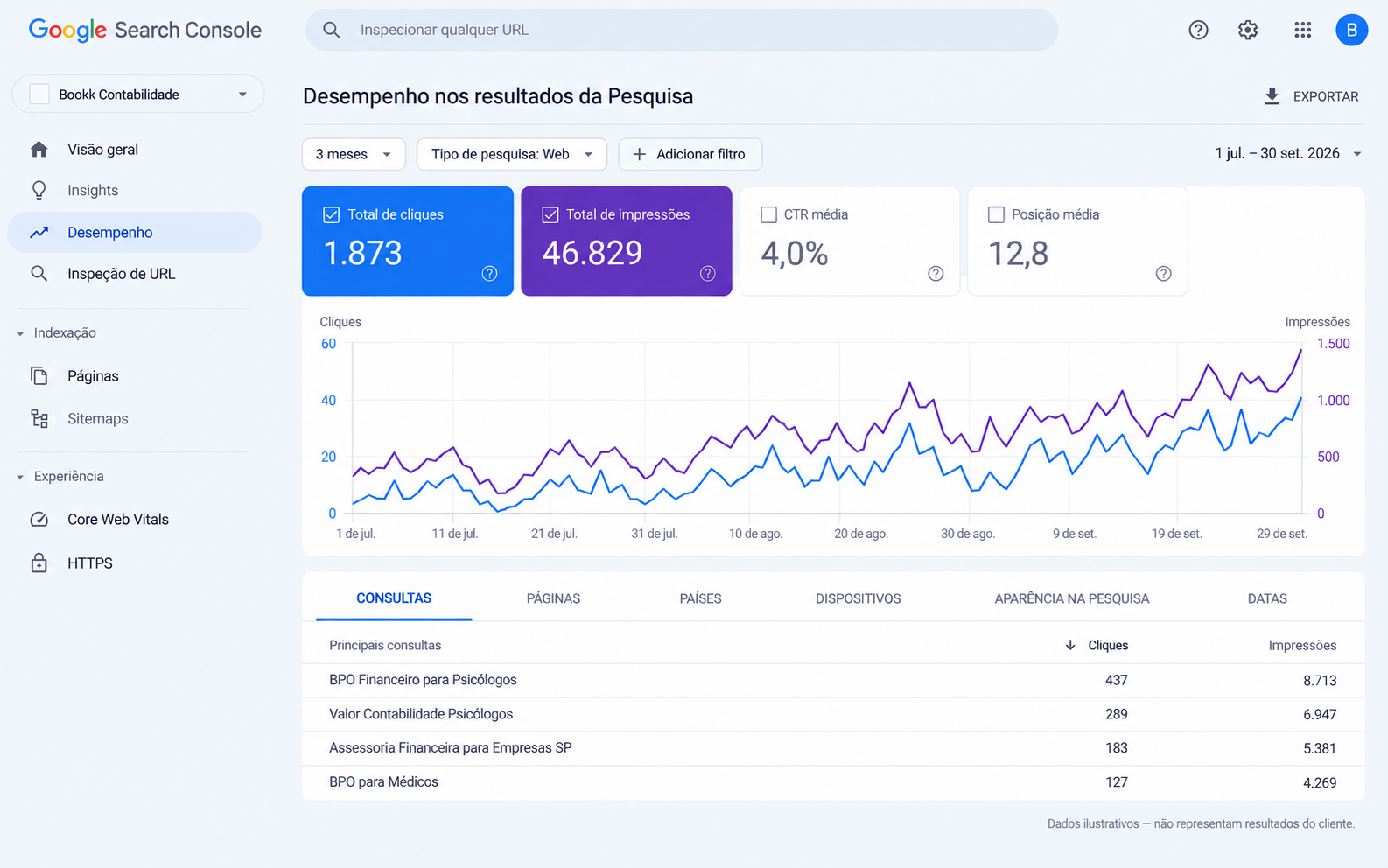Click the HTTPS padlock icon
The width and height of the screenshot is (1388, 868).
[39, 563]
